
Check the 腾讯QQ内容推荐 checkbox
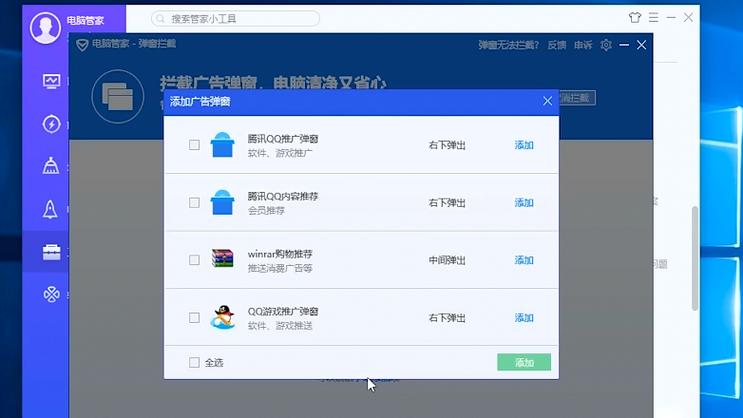194,203
